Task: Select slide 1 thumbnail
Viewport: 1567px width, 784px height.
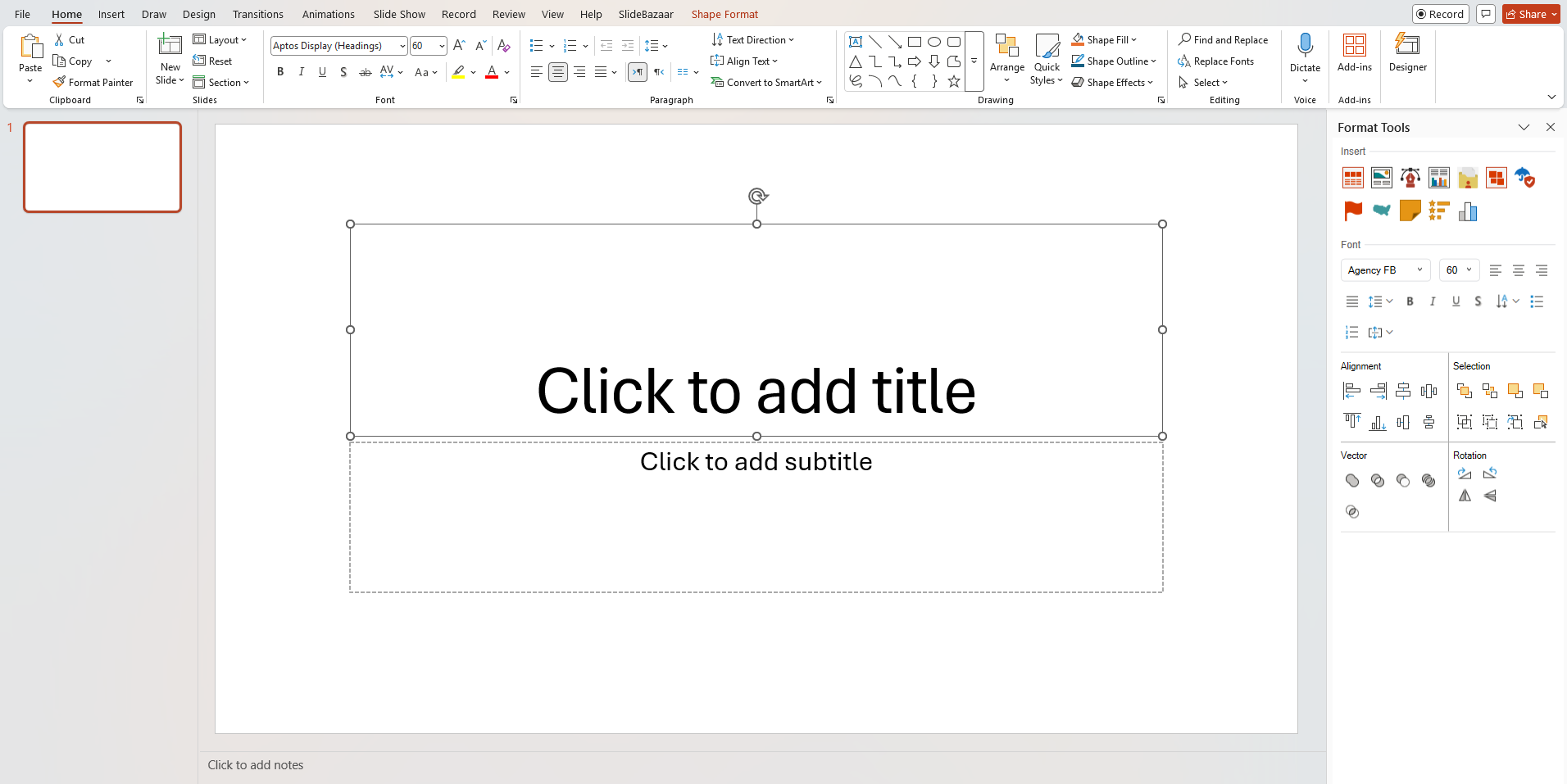Action: [x=102, y=167]
